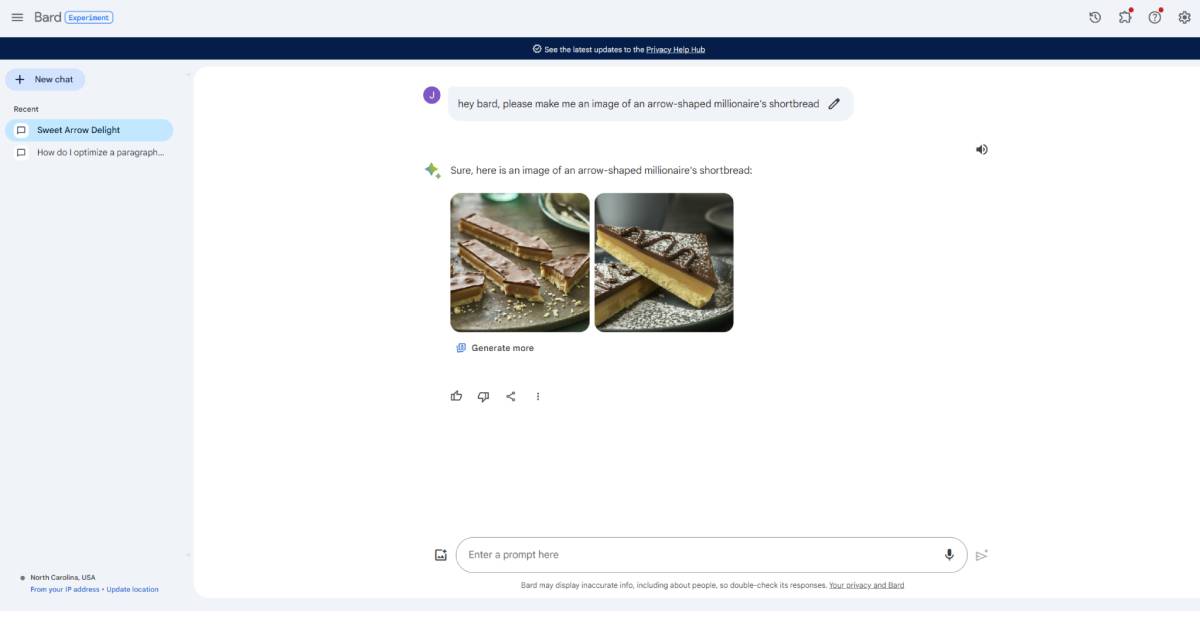Open the hamburger main menu

tap(17, 17)
